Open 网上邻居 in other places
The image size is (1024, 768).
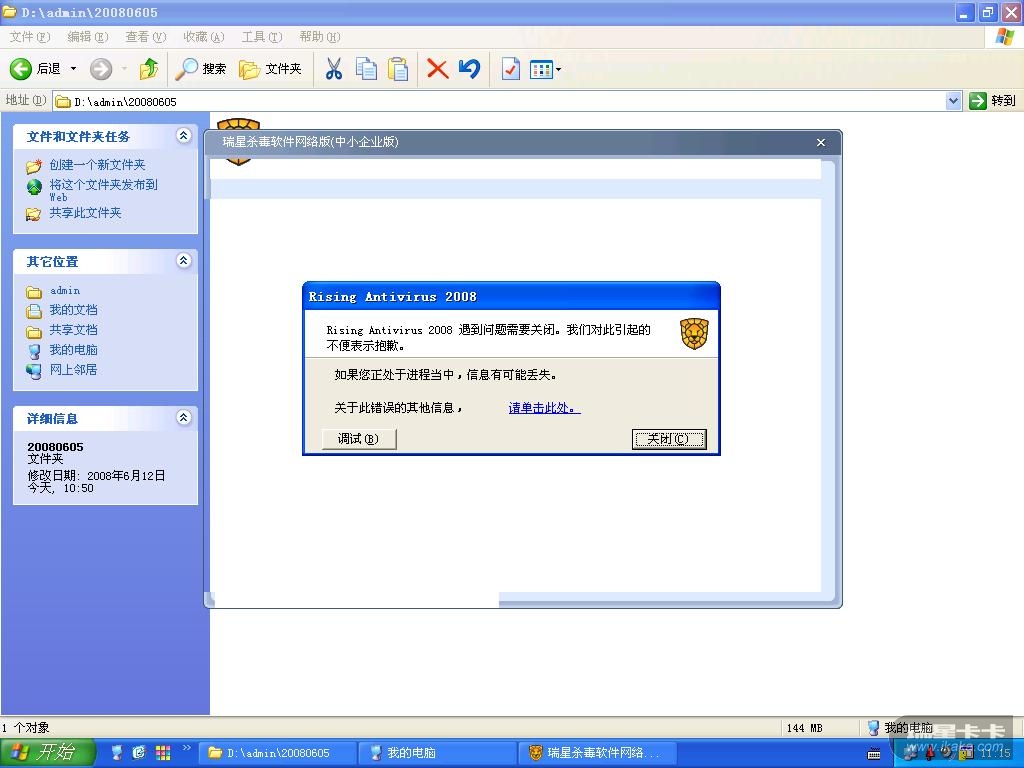tap(73, 370)
